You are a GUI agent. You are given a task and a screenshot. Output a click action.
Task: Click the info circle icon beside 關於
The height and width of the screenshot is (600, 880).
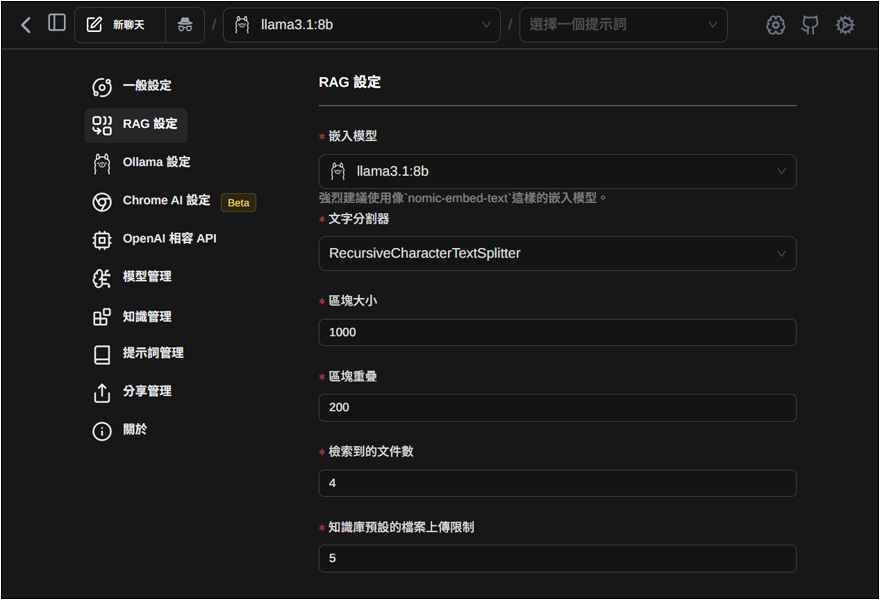click(x=102, y=431)
